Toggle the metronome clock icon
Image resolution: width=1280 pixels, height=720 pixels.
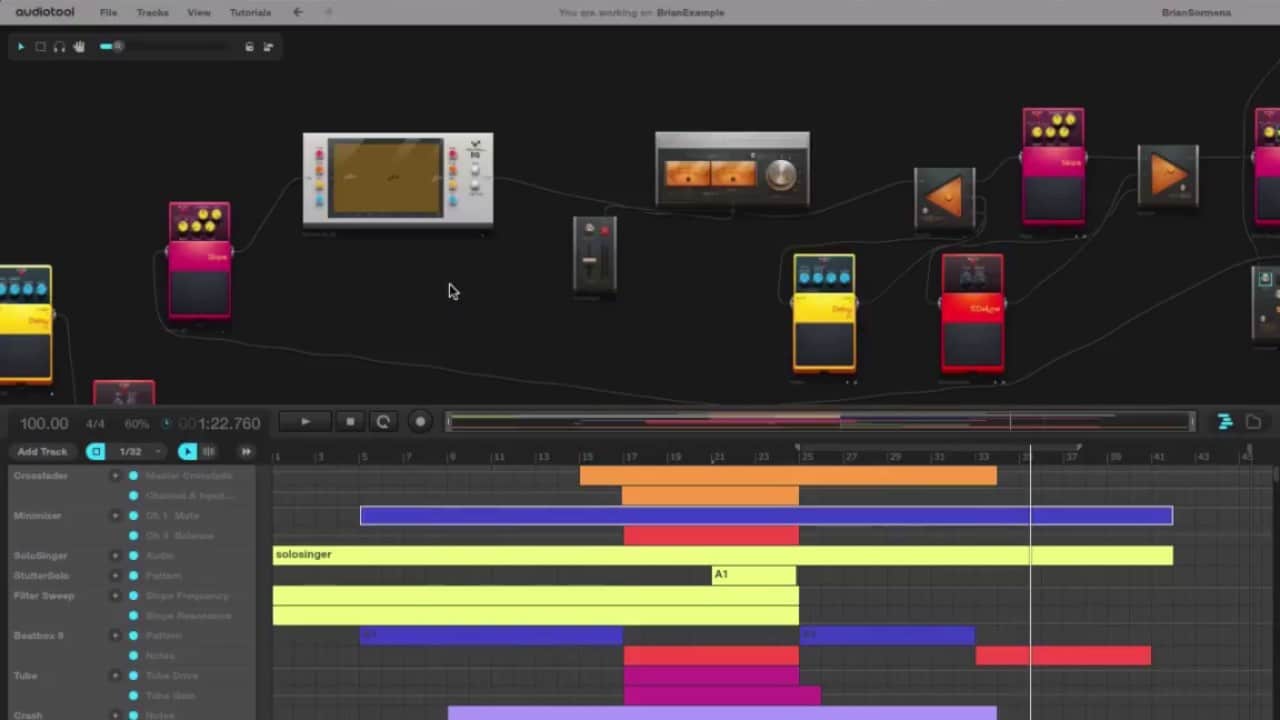click(166, 424)
